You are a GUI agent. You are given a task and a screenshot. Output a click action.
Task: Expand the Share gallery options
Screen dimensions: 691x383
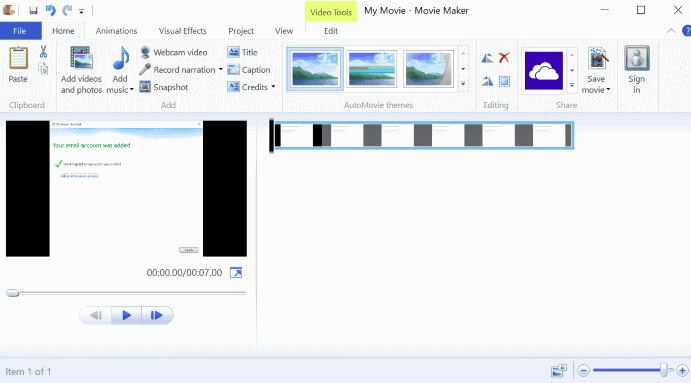(x=572, y=85)
